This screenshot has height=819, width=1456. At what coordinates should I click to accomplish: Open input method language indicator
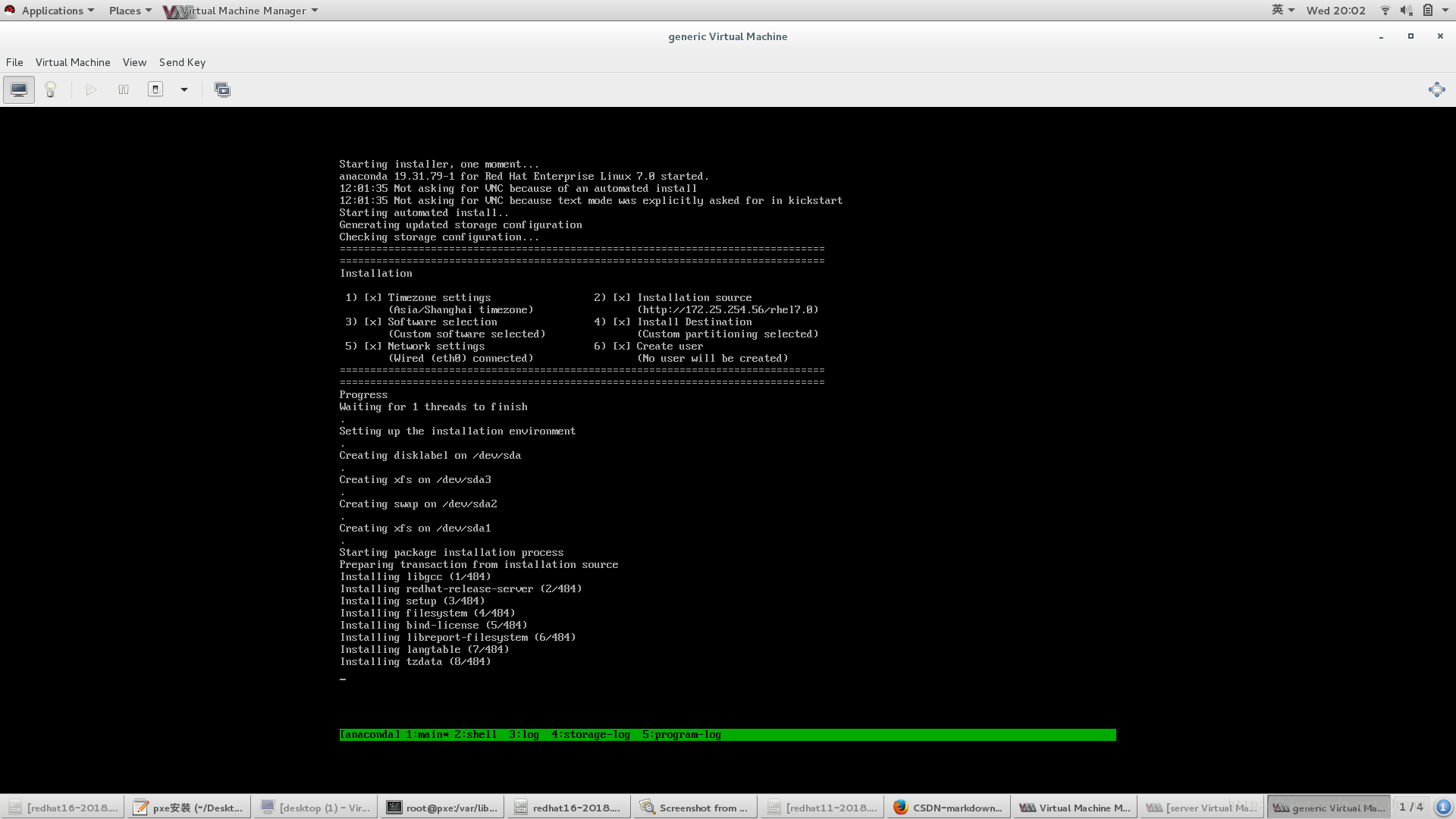tap(1282, 11)
